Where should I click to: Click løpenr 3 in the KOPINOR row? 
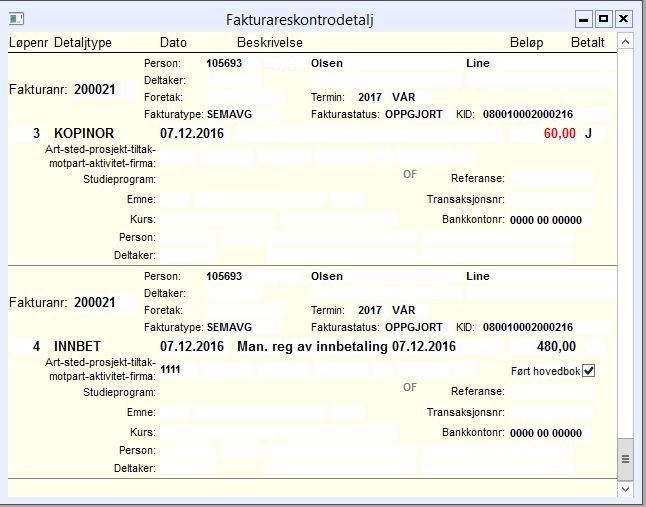point(36,133)
